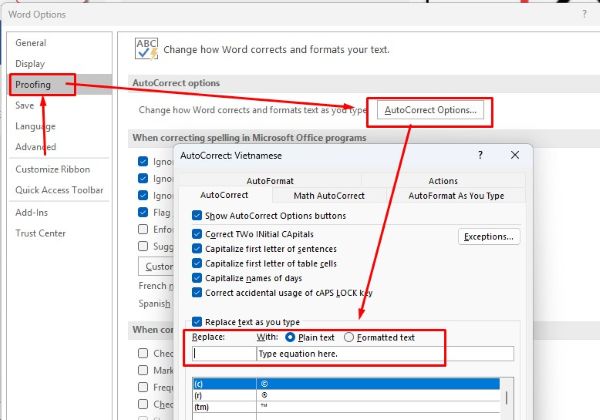Toggle Show AutoCorrect Options buttons checkbox
Screen dimensions: 600x420
click(197, 216)
